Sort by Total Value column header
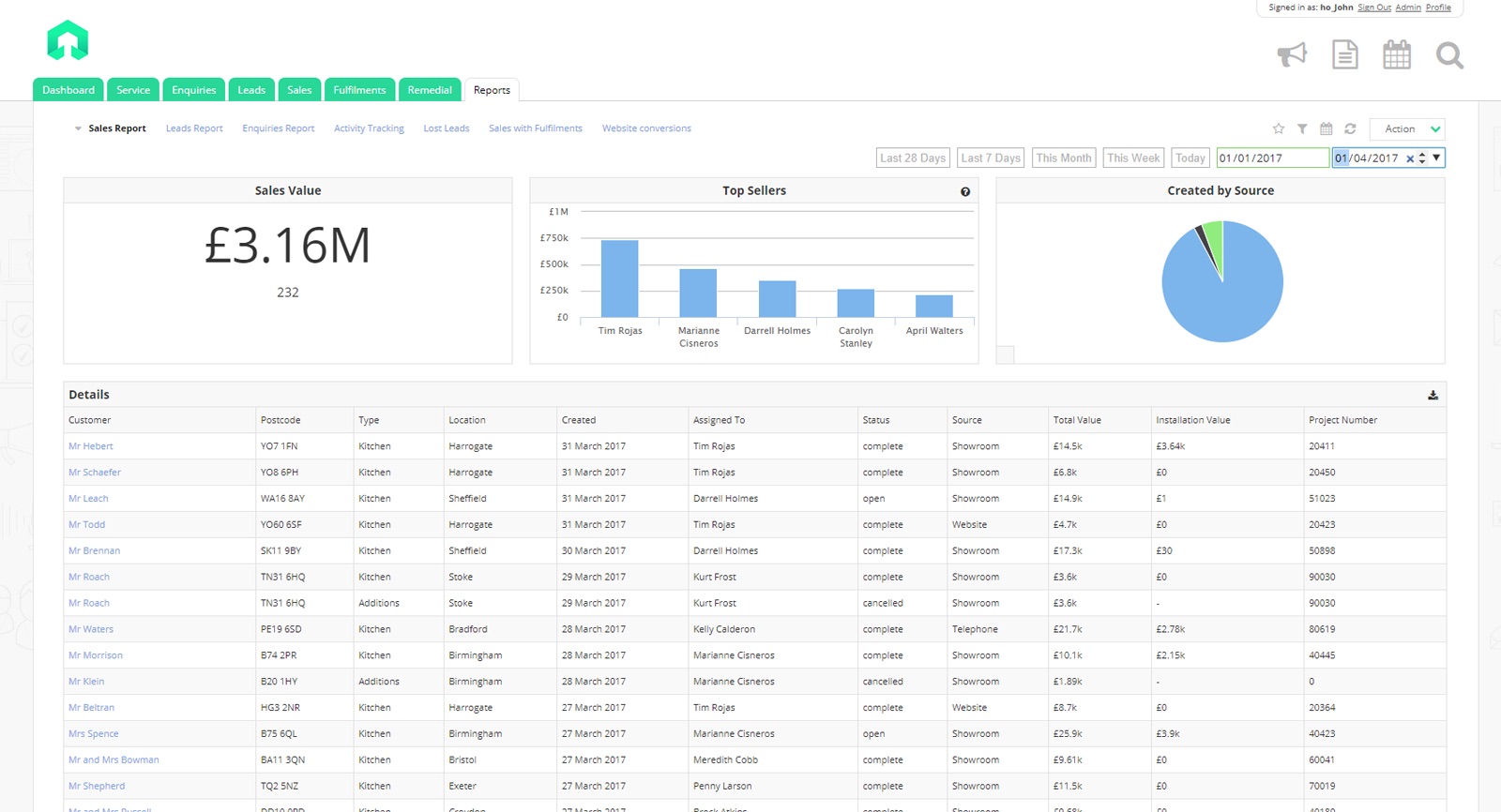This screenshot has width=1501, height=812. (1077, 420)
